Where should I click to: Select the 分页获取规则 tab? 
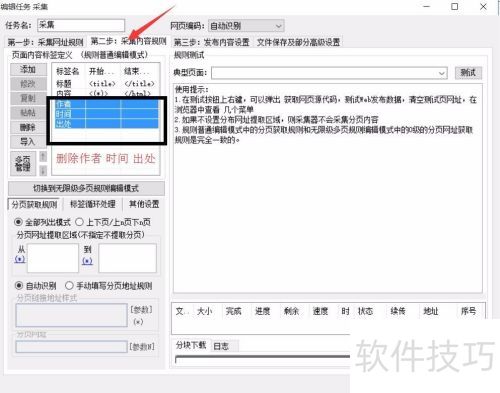click(34, 204)
